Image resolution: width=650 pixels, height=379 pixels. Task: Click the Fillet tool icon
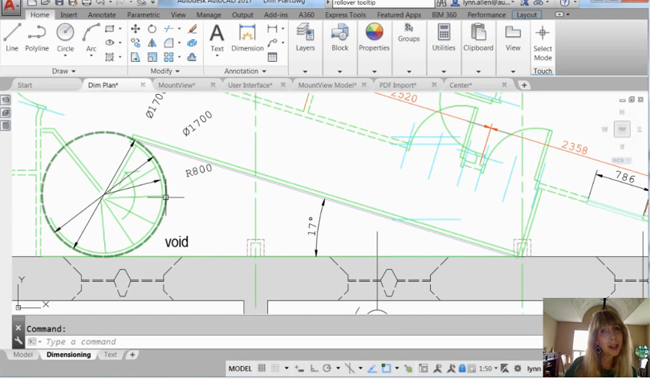[x=169, y=43]
